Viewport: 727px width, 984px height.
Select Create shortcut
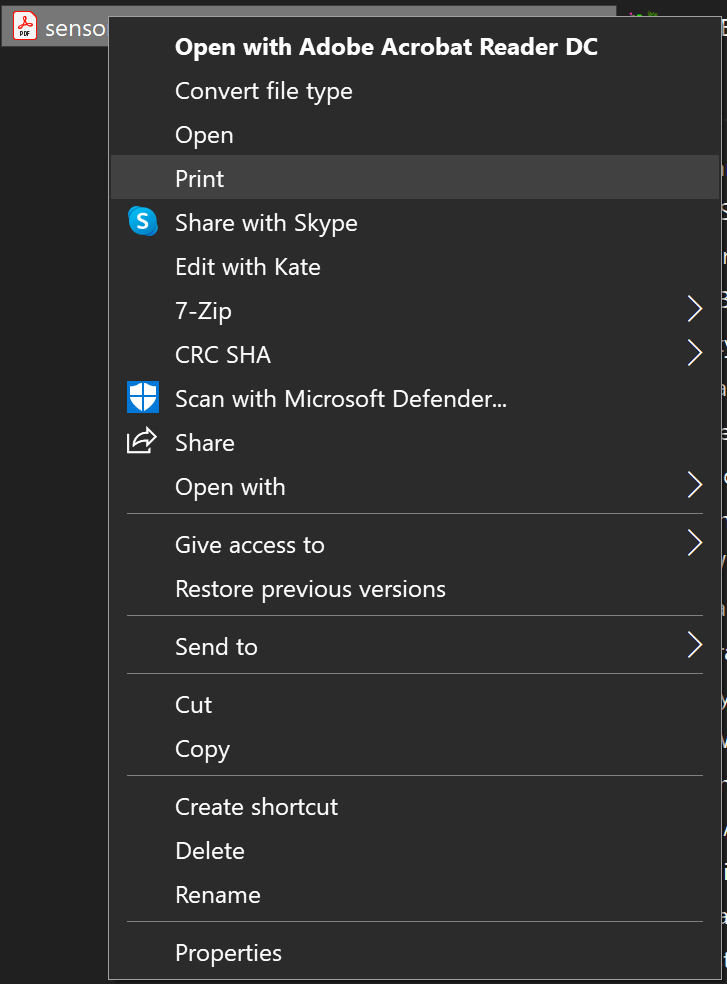pyautogui.click(x=256, y=807)
